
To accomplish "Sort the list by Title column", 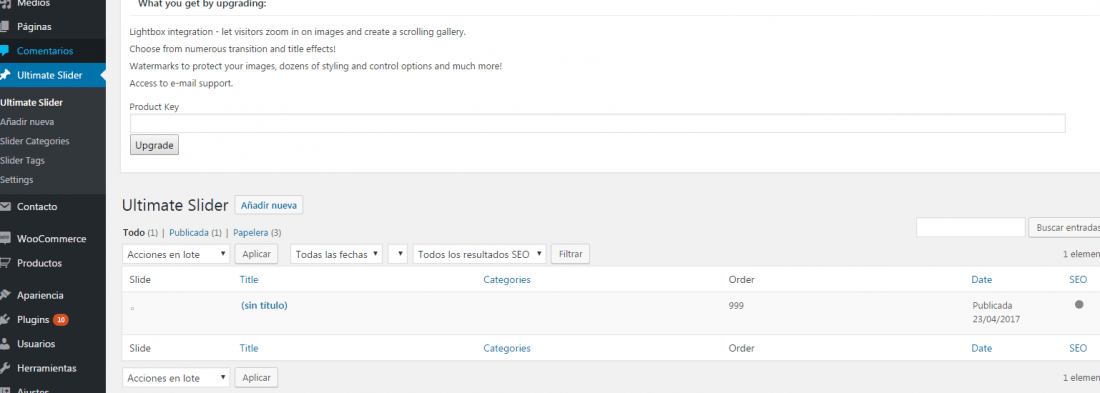I will point(249,279).
